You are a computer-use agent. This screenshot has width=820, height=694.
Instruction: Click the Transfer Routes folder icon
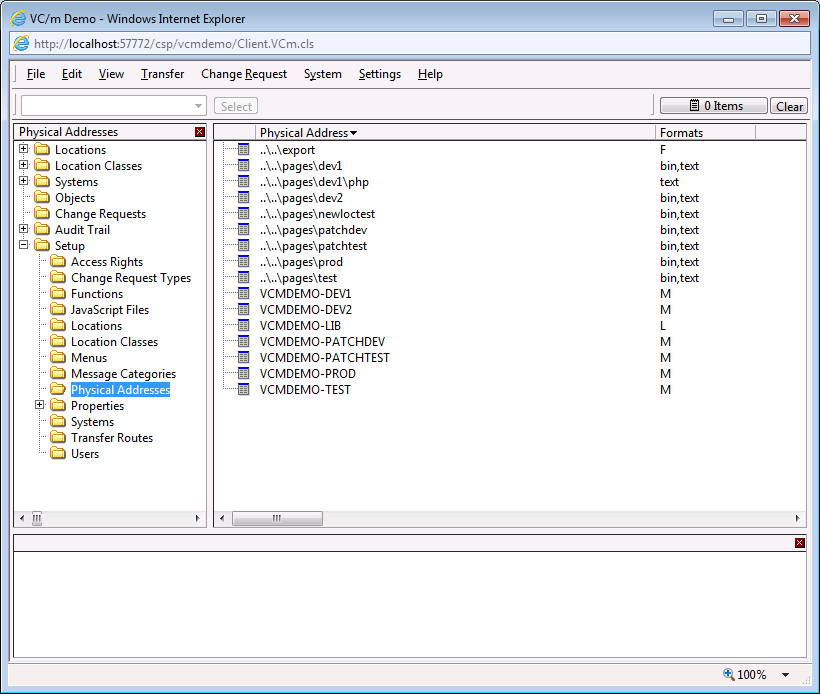click(x=58, y=438)
